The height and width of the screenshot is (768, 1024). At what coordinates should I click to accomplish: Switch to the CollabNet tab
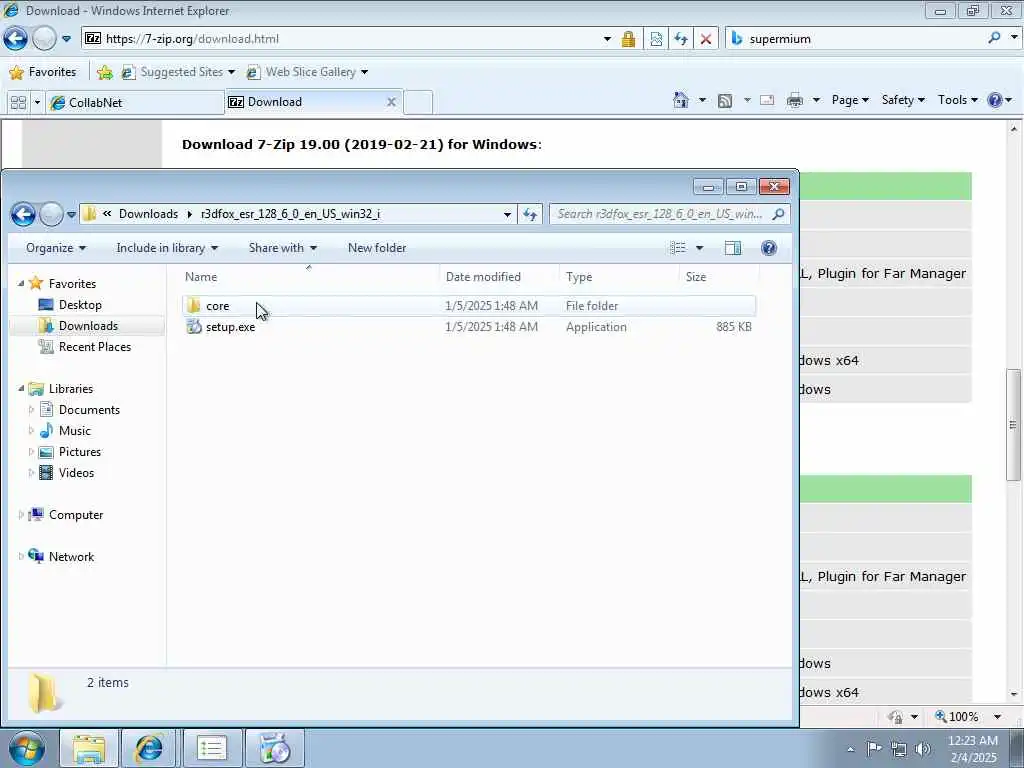[x=135, y=103]
